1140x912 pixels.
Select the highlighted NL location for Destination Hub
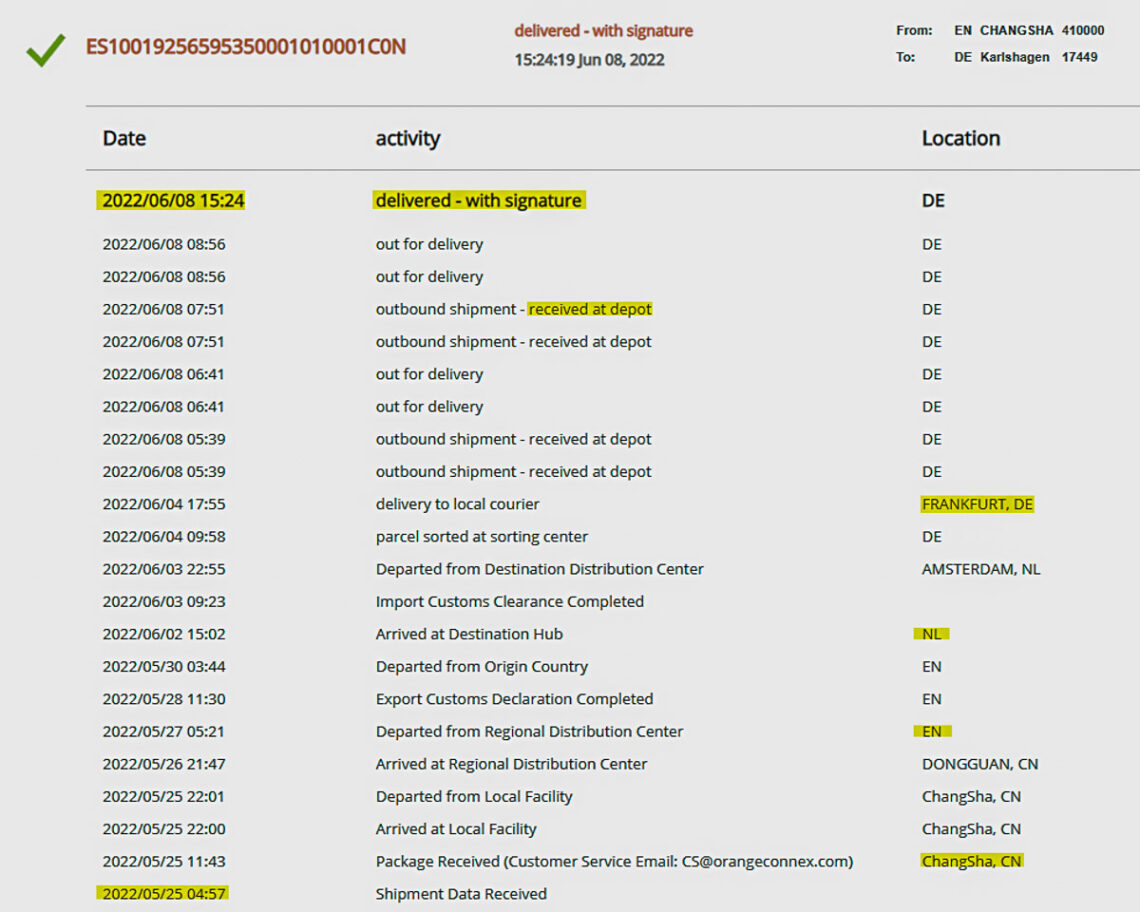(x=931, y=634)
